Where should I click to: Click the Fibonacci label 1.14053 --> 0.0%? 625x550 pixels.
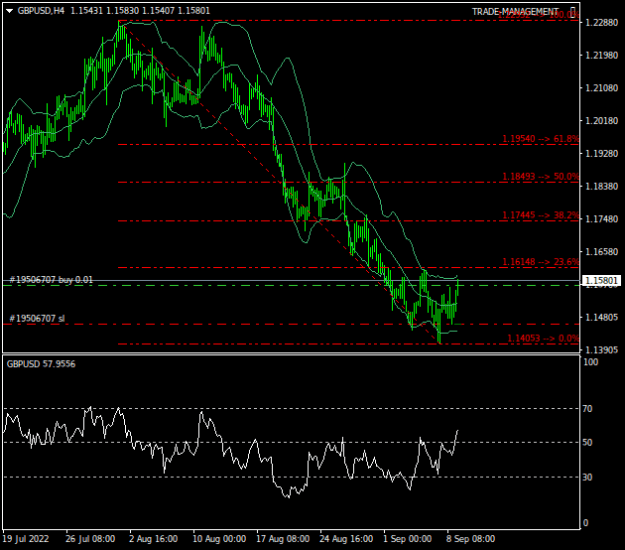click(x=543, y=338)
